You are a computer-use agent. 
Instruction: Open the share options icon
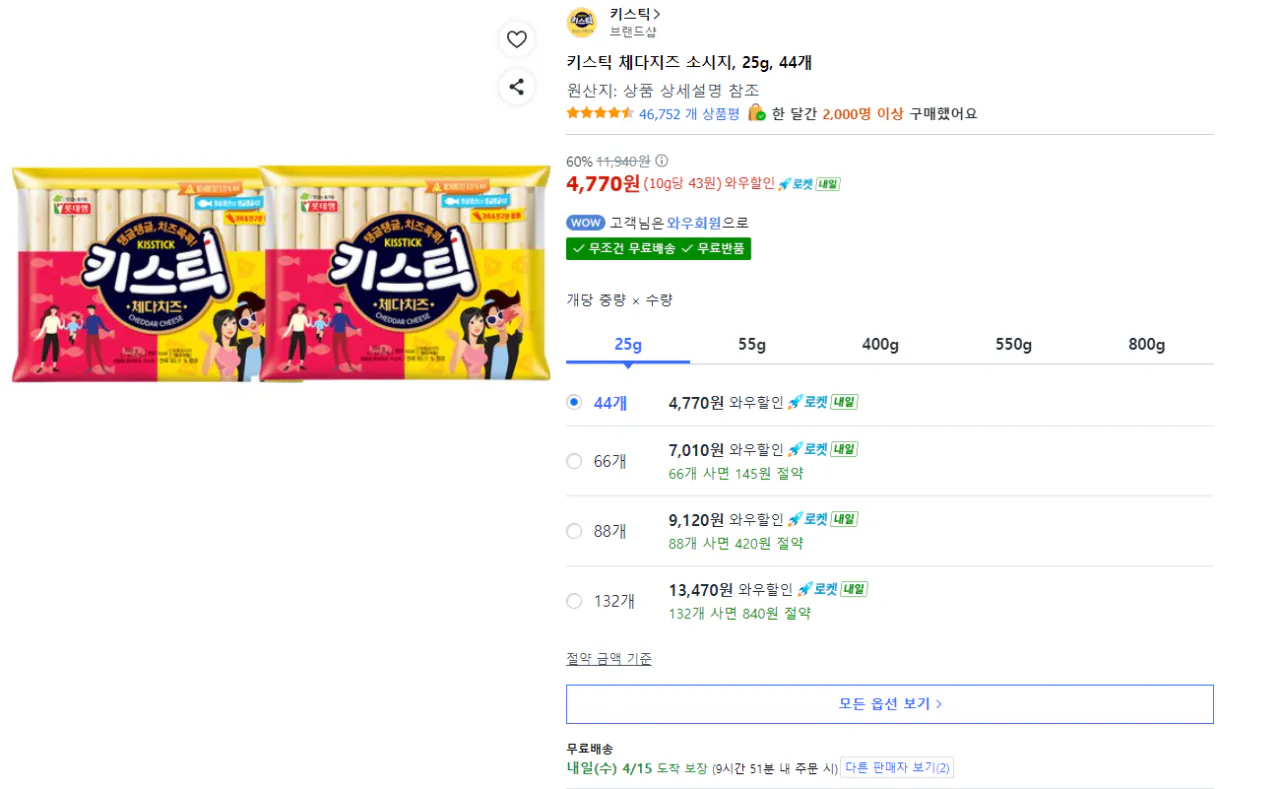click(517, 87)
